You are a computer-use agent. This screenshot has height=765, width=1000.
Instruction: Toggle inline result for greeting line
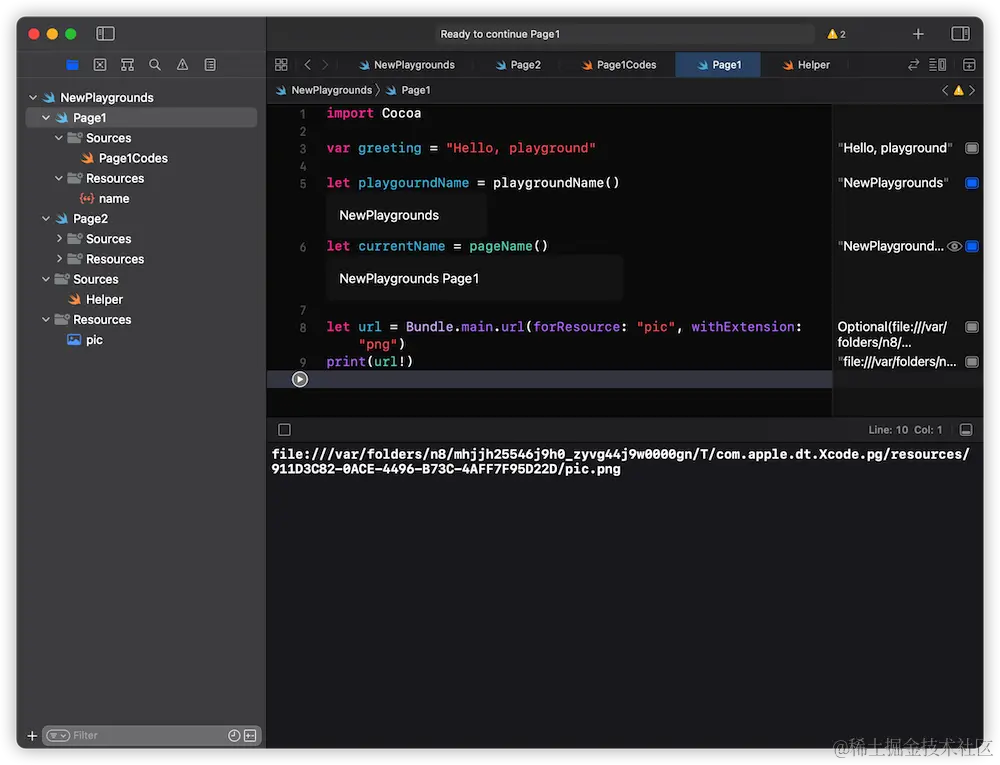(971, 148)
